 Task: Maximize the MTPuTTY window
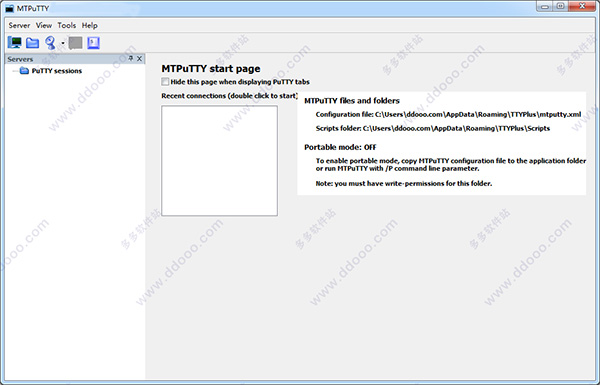pos(561,6)
